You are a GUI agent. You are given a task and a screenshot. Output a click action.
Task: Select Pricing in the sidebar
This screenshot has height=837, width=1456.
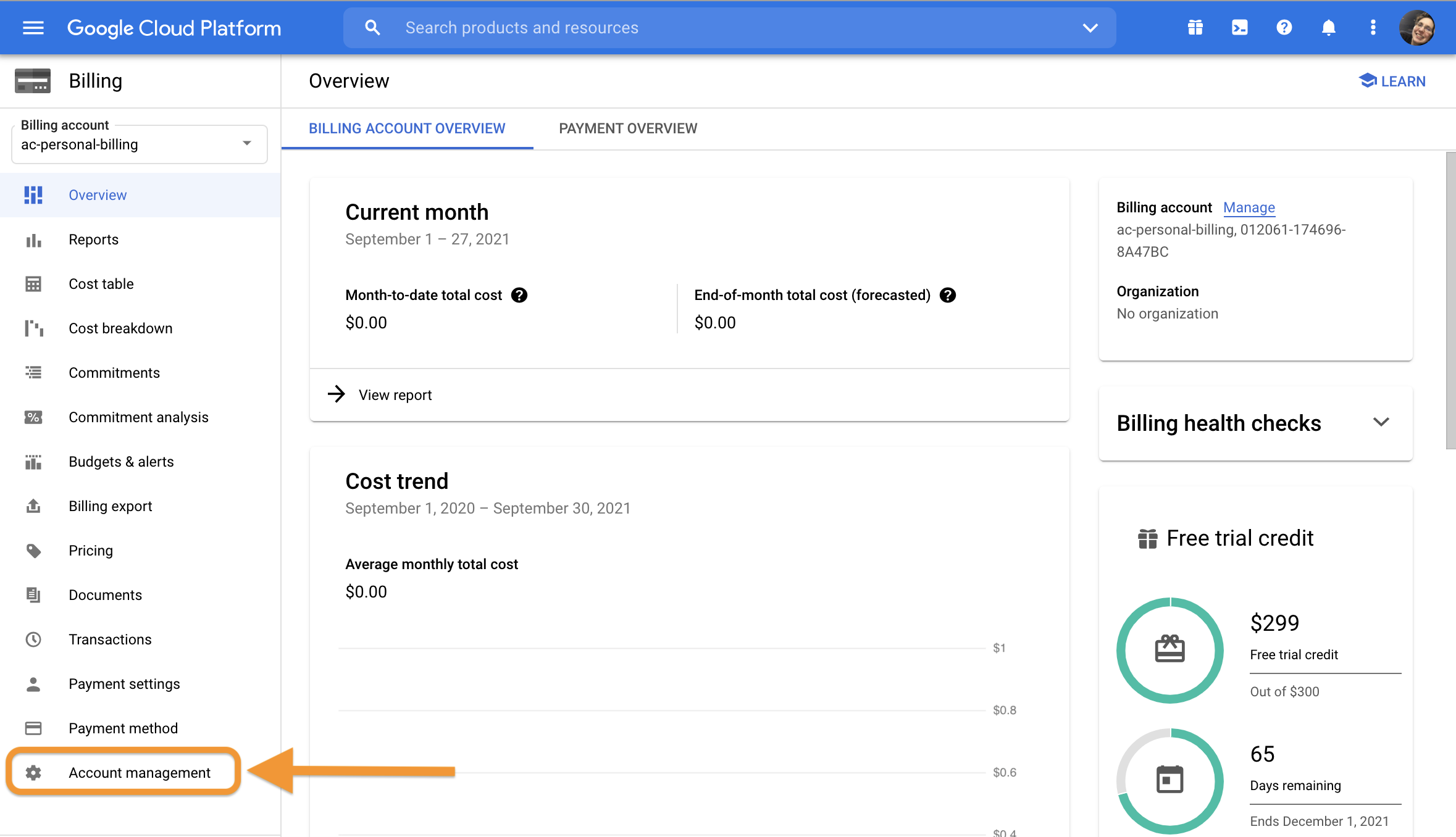(140, 551)
